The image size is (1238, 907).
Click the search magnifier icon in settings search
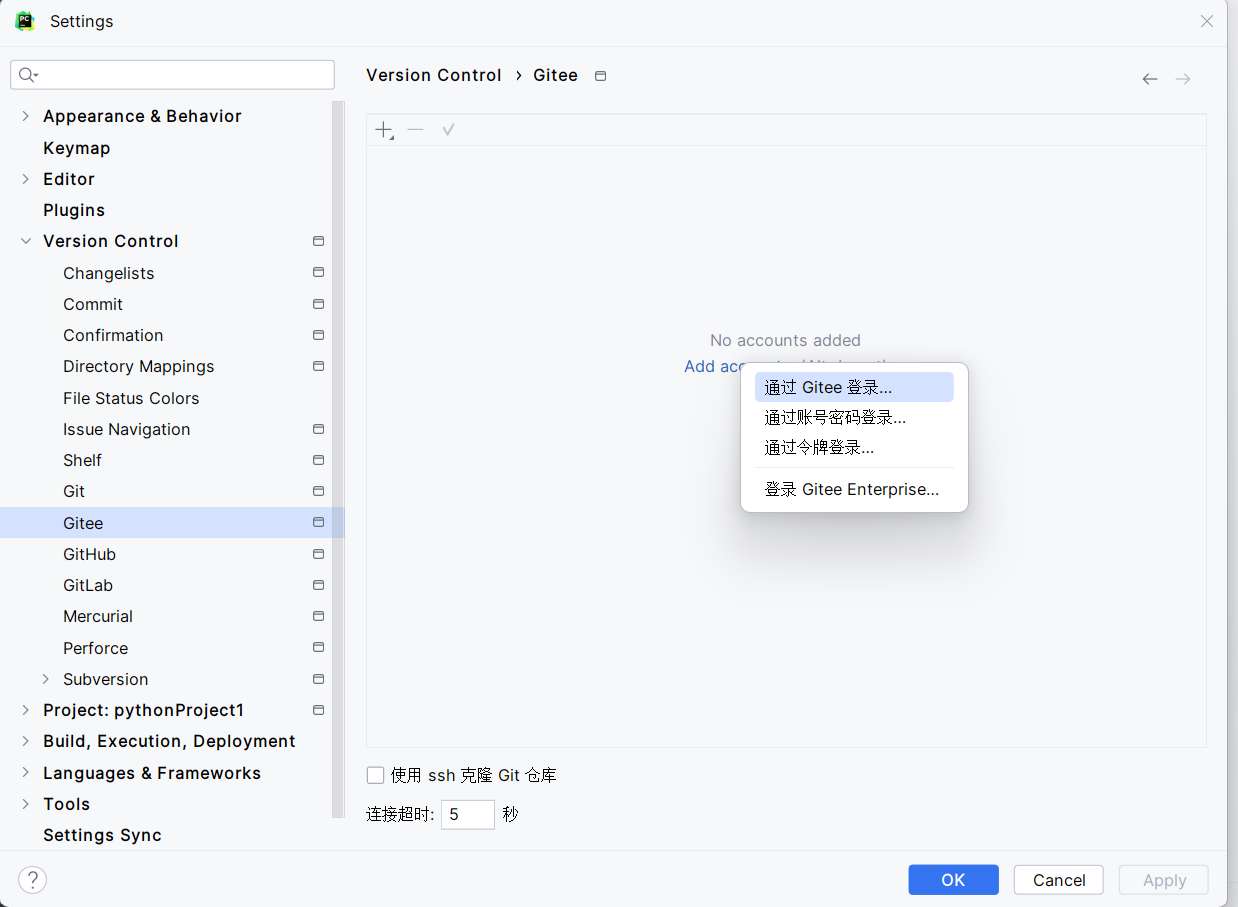pos(28,75)
